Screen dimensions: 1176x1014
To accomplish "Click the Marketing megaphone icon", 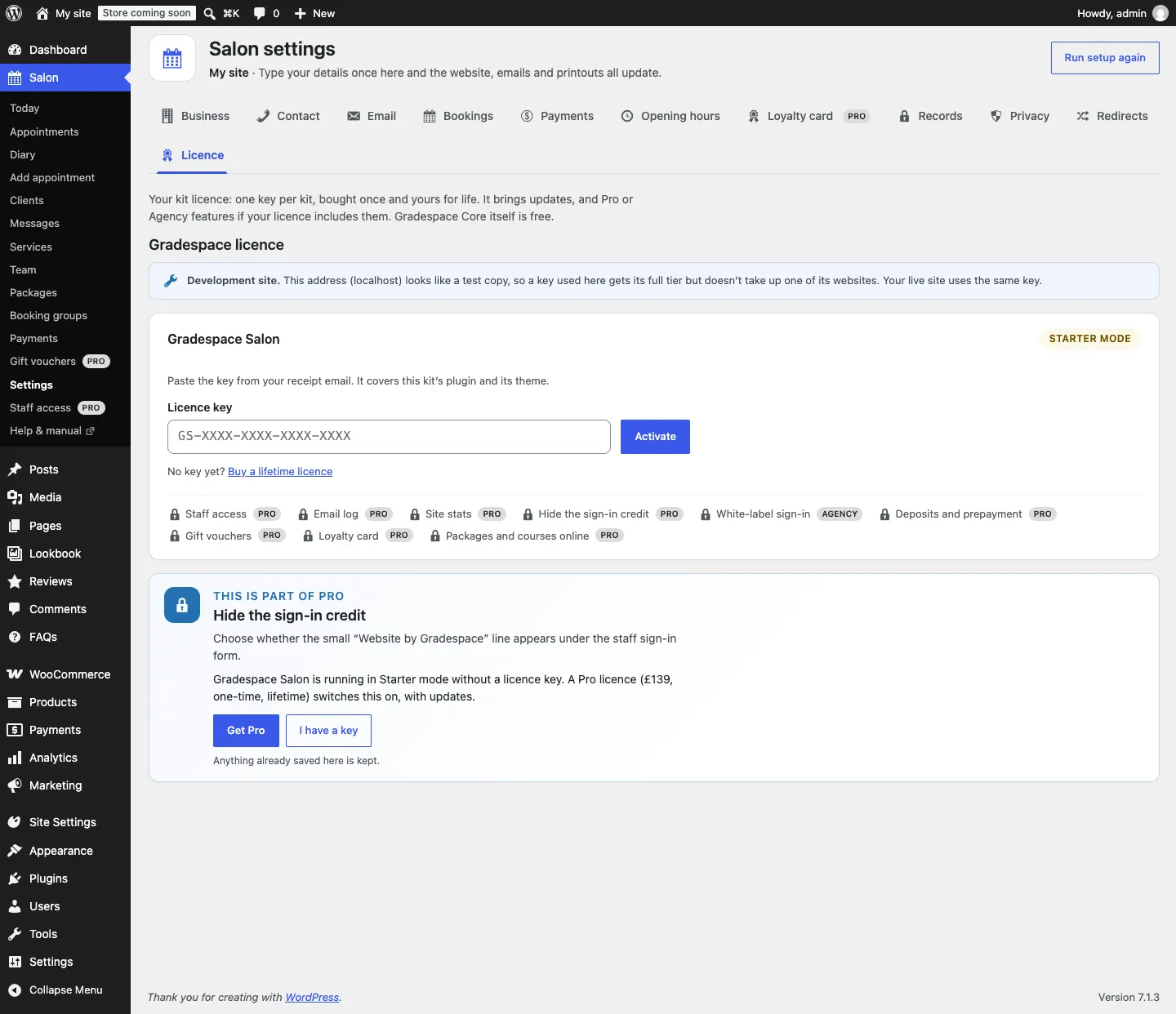I will click(x=15, y=785).
